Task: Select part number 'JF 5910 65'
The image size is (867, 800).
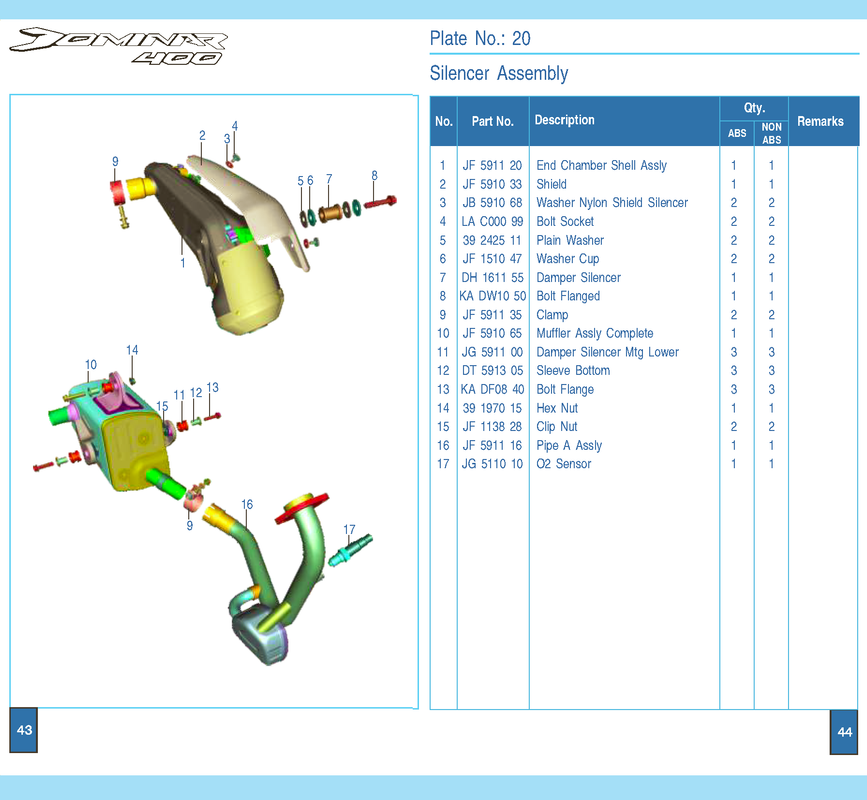Action: pos(492,333)
